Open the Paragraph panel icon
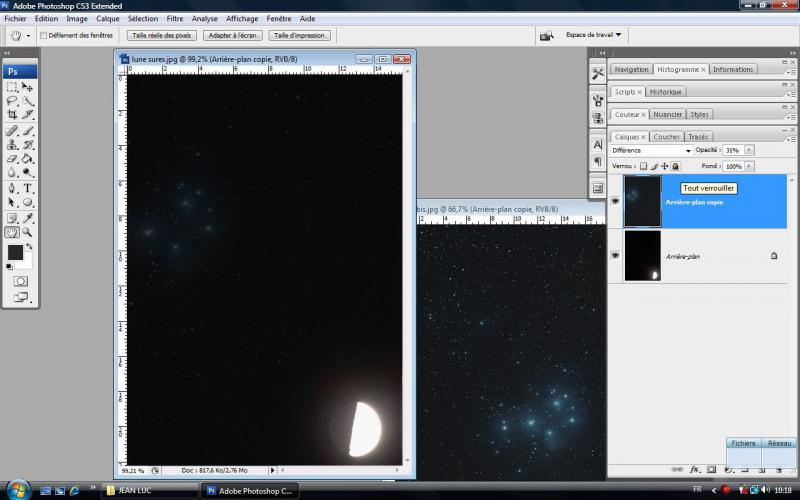Screen dimensions: 800x500 (x=597, y=162)
